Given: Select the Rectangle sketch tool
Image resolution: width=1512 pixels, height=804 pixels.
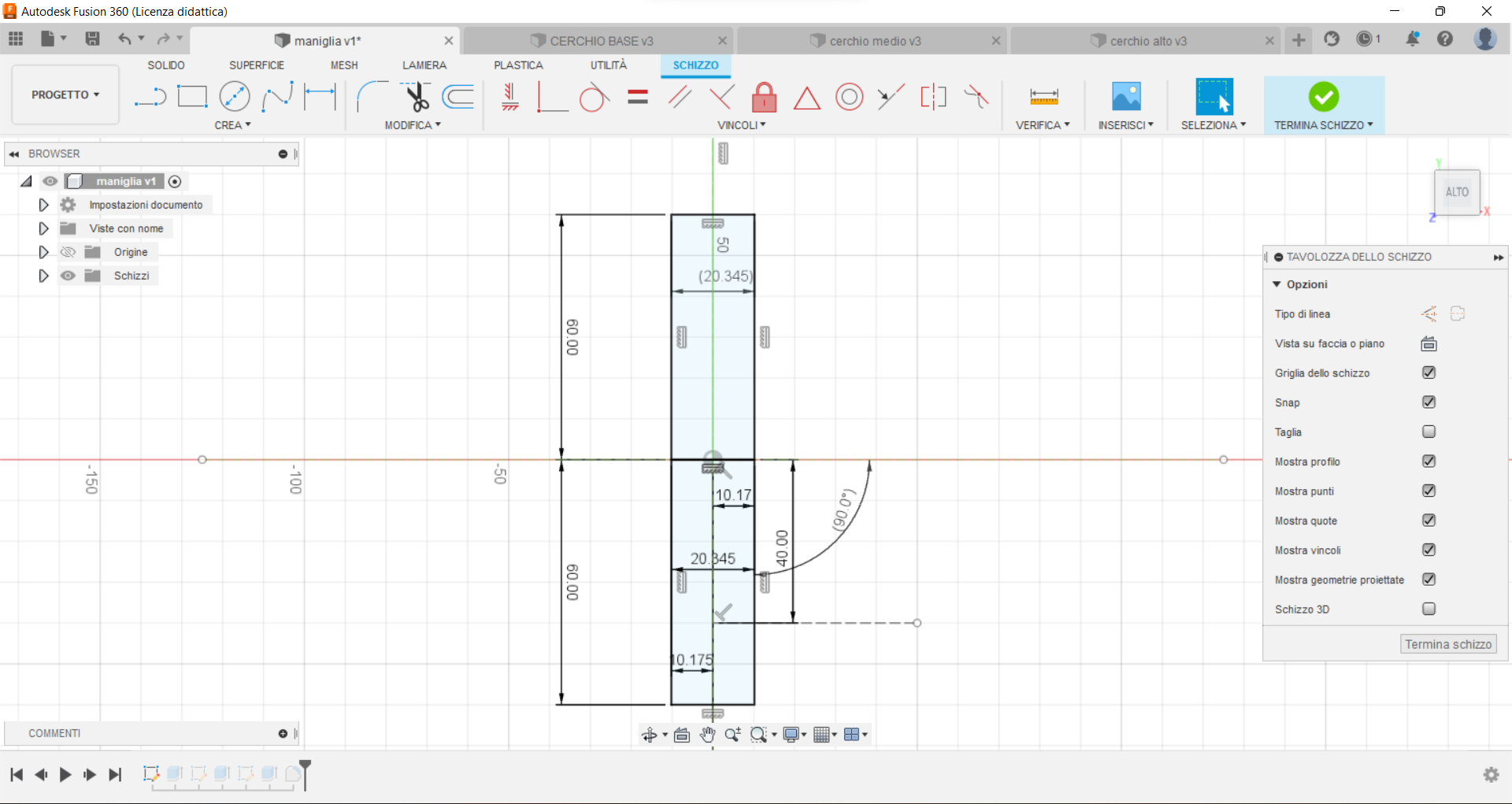Looking at the screenshot, I should pos(192,97).
